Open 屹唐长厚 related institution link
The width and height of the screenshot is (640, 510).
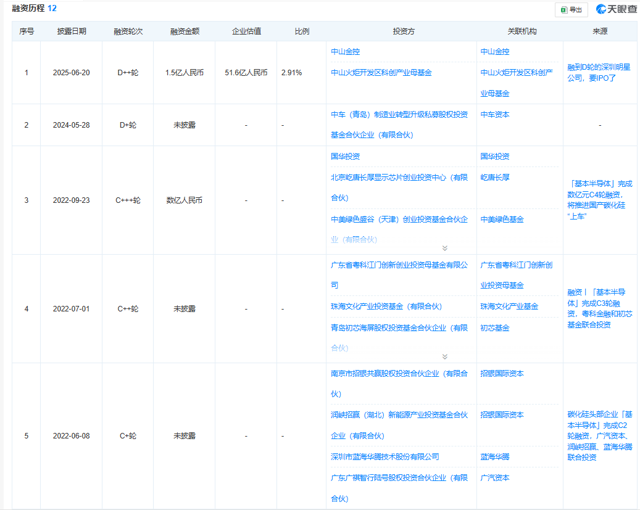[495, 177]
